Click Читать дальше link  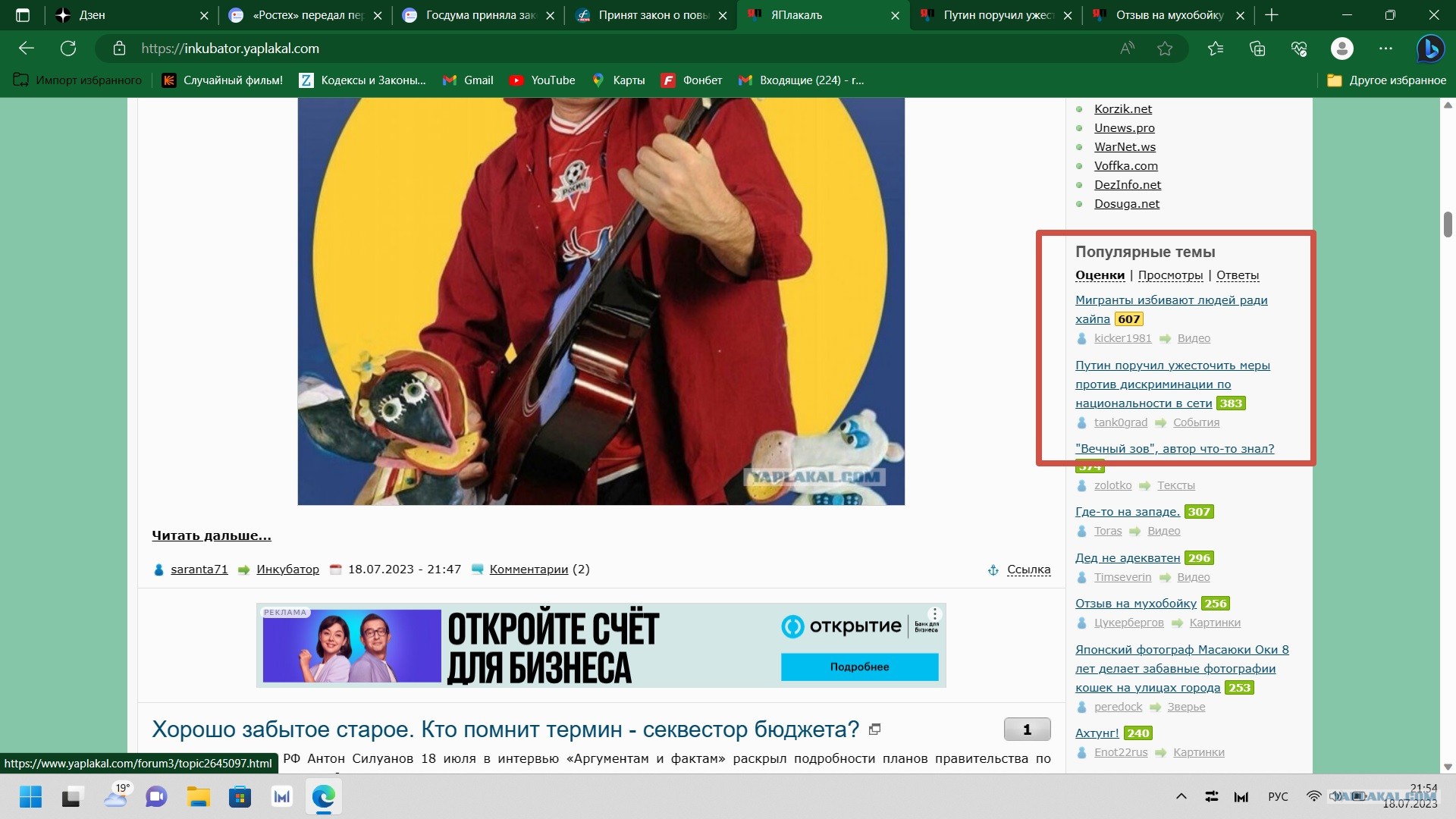212,535
